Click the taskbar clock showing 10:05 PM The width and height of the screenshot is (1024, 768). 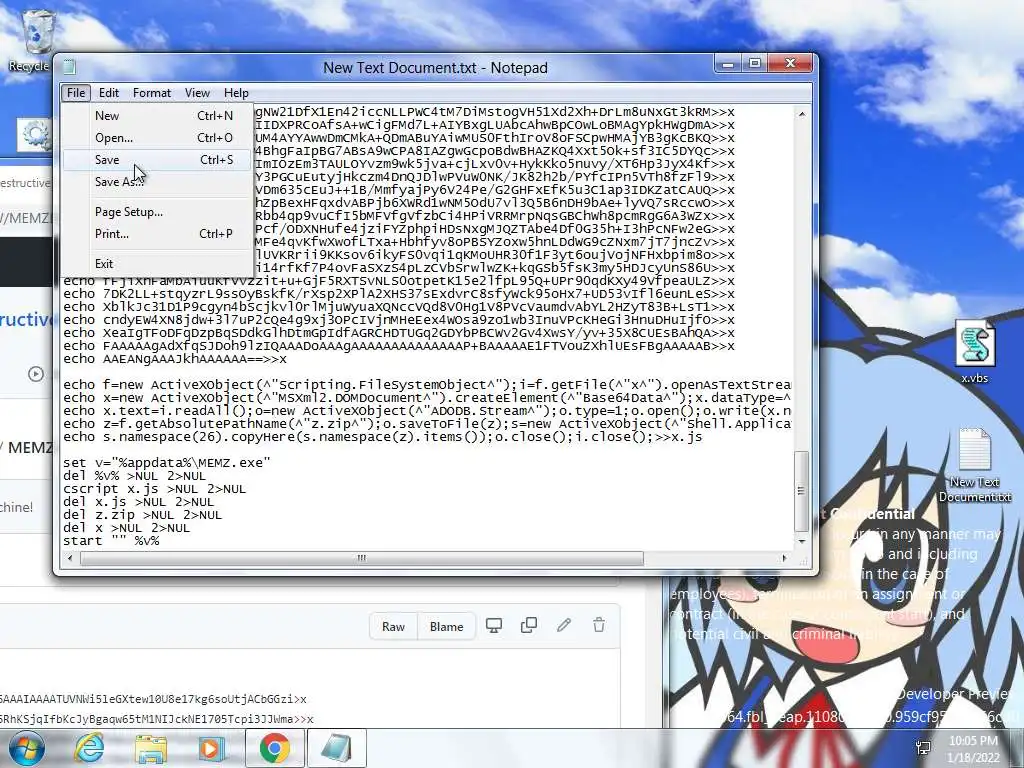point(973,749)
